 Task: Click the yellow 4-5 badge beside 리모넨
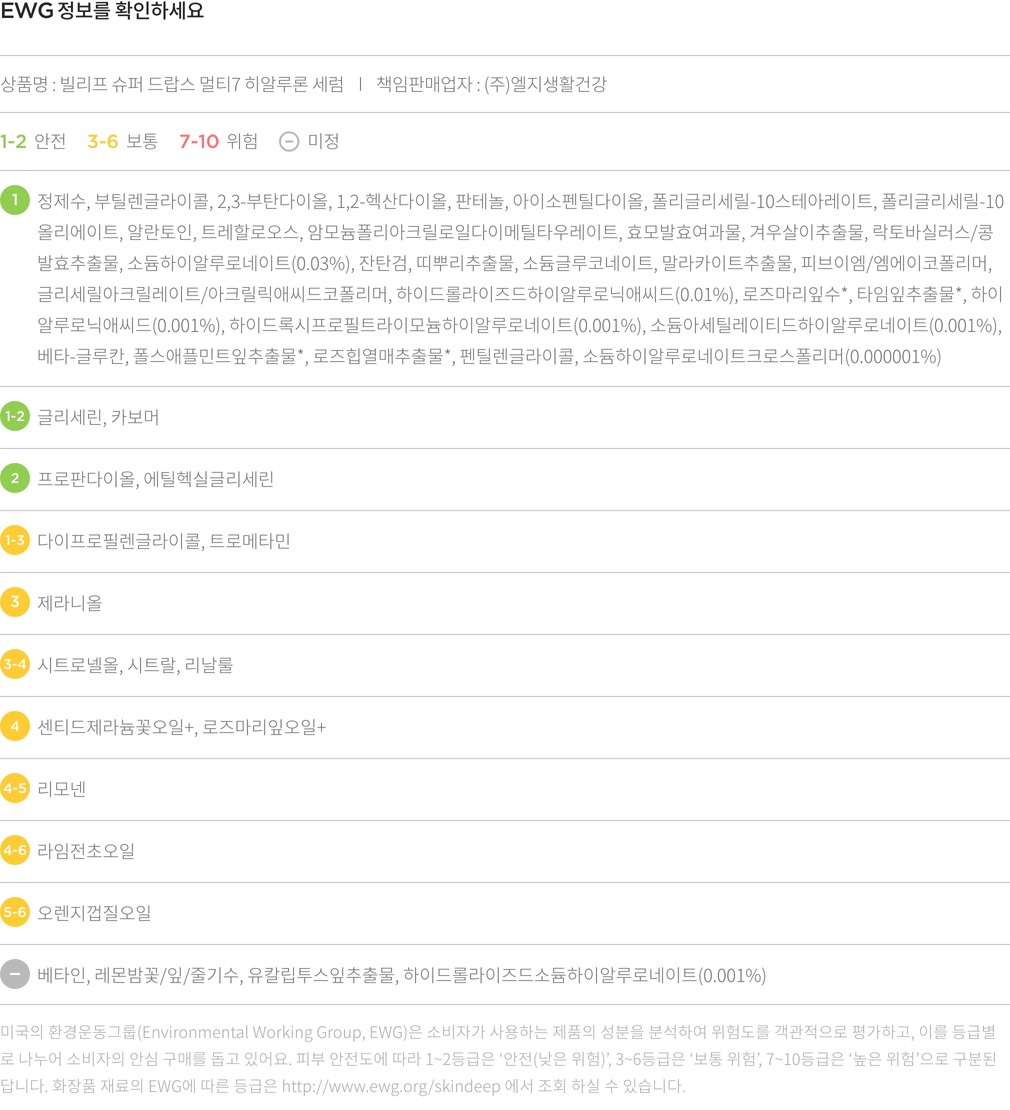click(15, 789)
